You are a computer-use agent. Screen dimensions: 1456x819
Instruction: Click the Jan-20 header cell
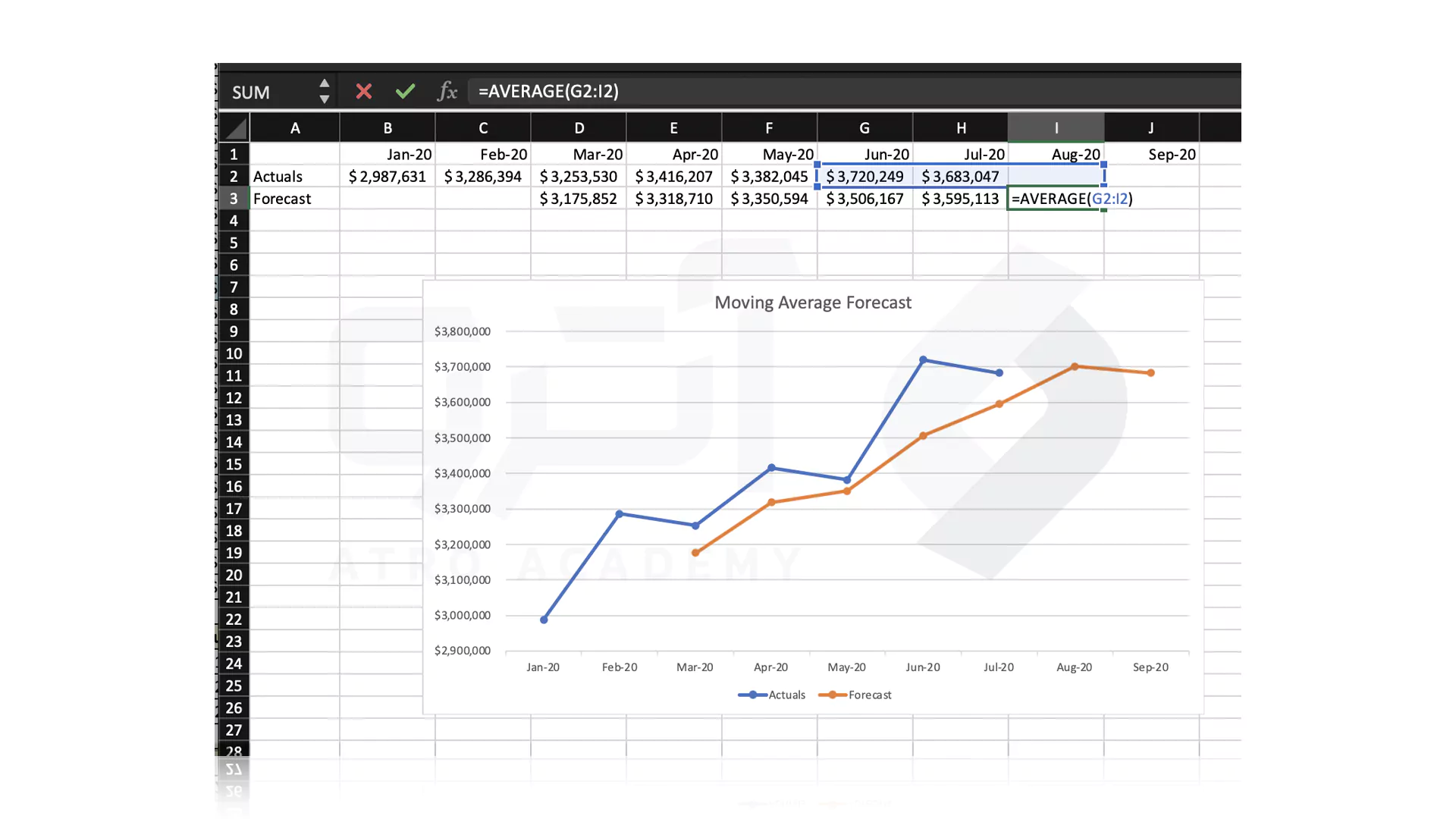(x=388, y=155)
